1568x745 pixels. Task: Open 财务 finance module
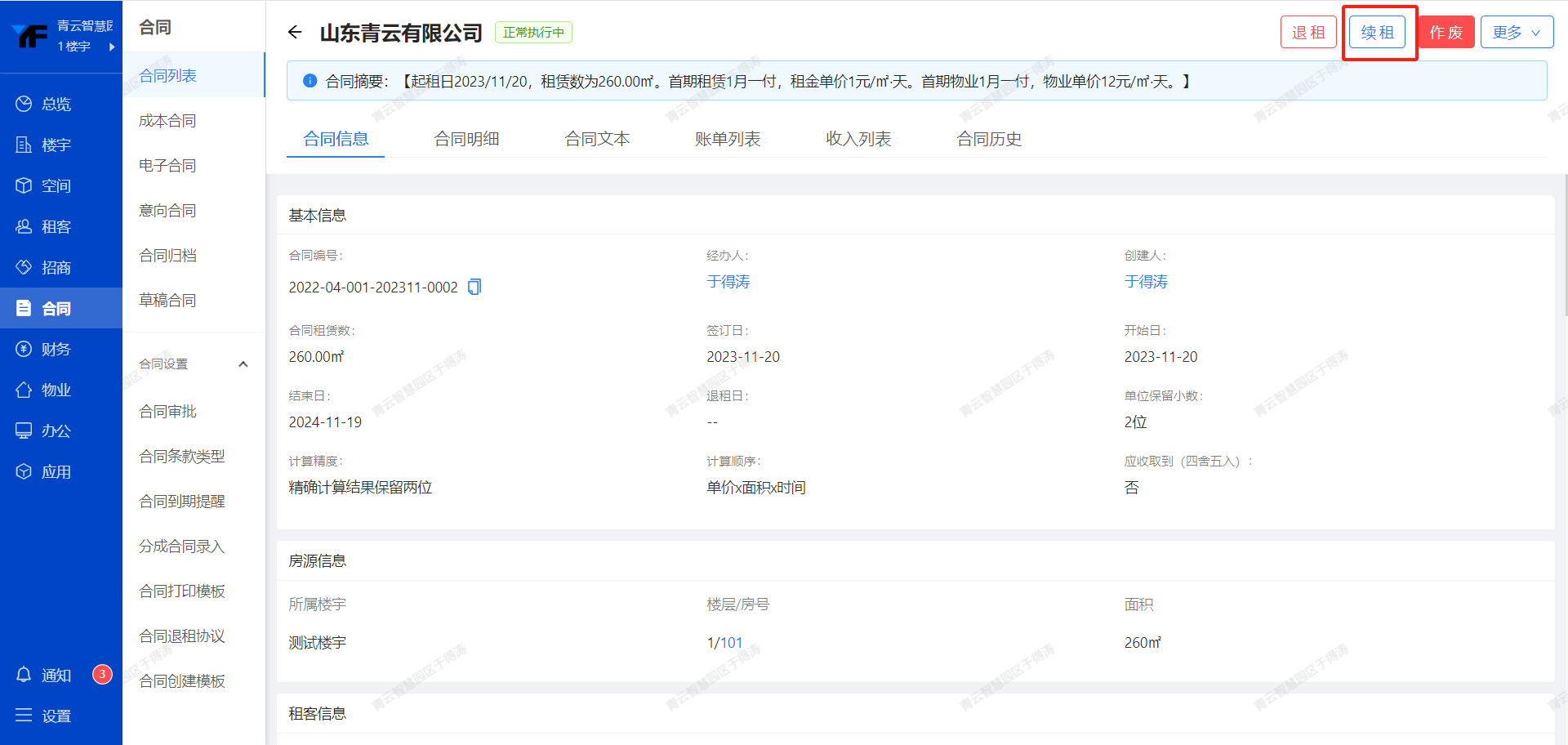(x=56, y=349)
